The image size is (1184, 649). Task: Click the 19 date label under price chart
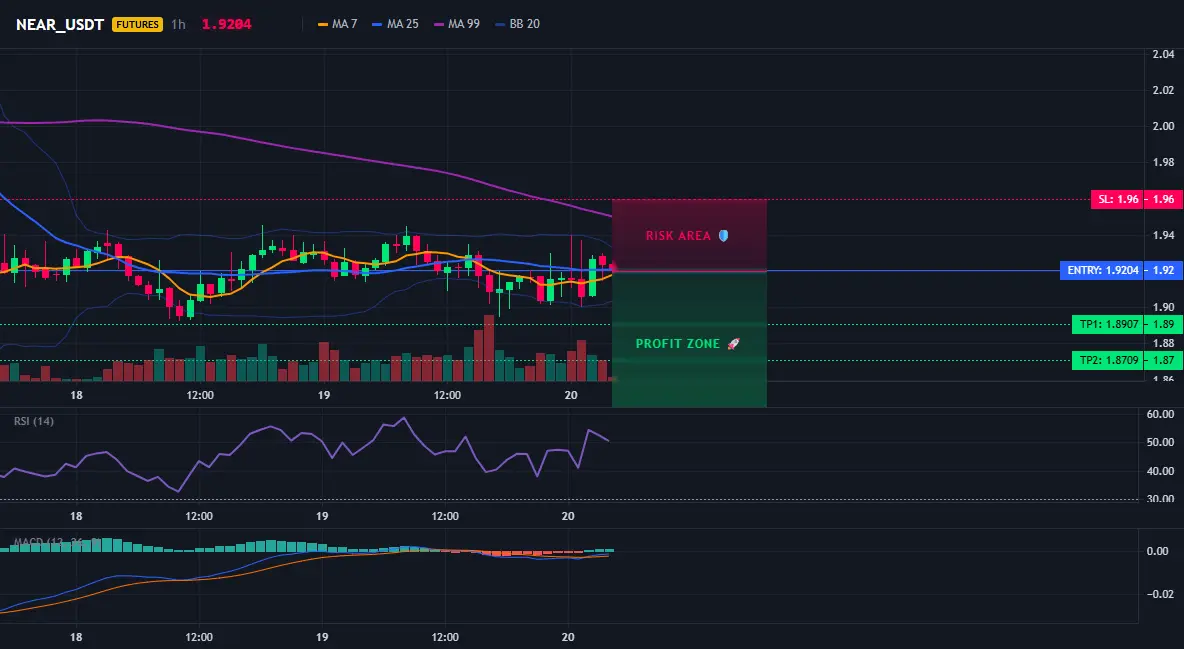pos(324,395)
